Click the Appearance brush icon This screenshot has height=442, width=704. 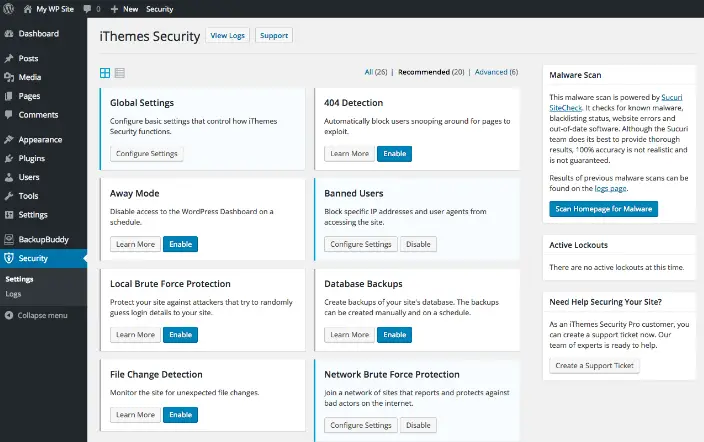click(9, 140)
